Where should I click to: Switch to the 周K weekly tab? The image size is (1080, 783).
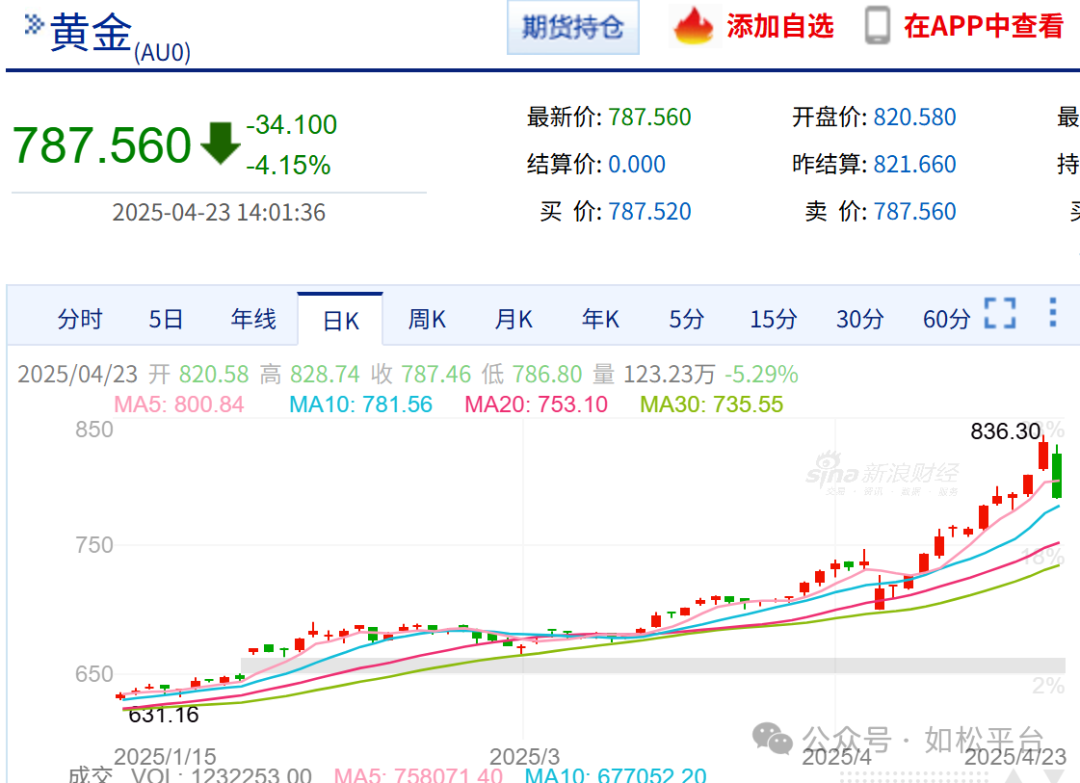427,319
